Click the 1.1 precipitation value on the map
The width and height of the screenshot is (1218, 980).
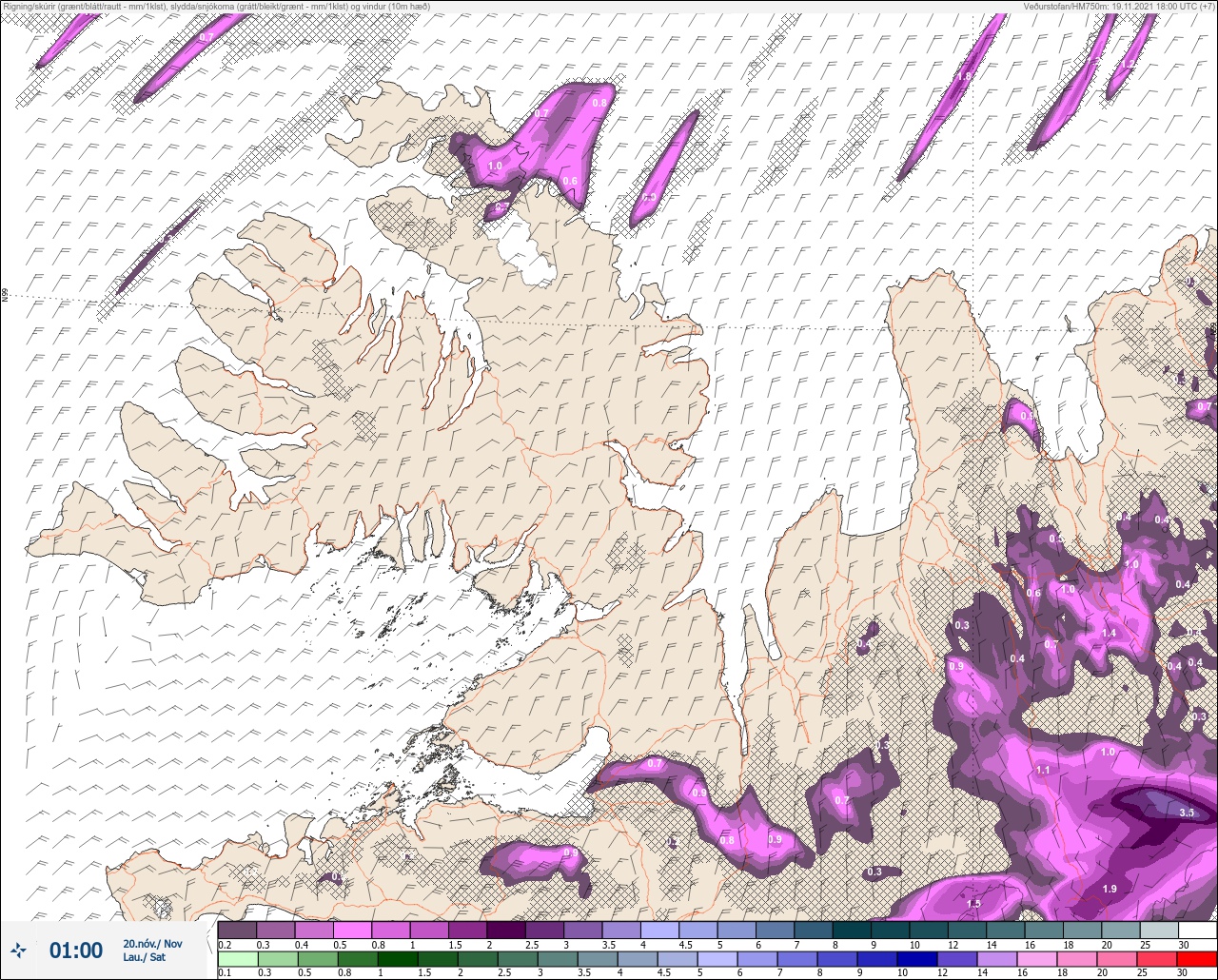click(x=1043, y=770)
